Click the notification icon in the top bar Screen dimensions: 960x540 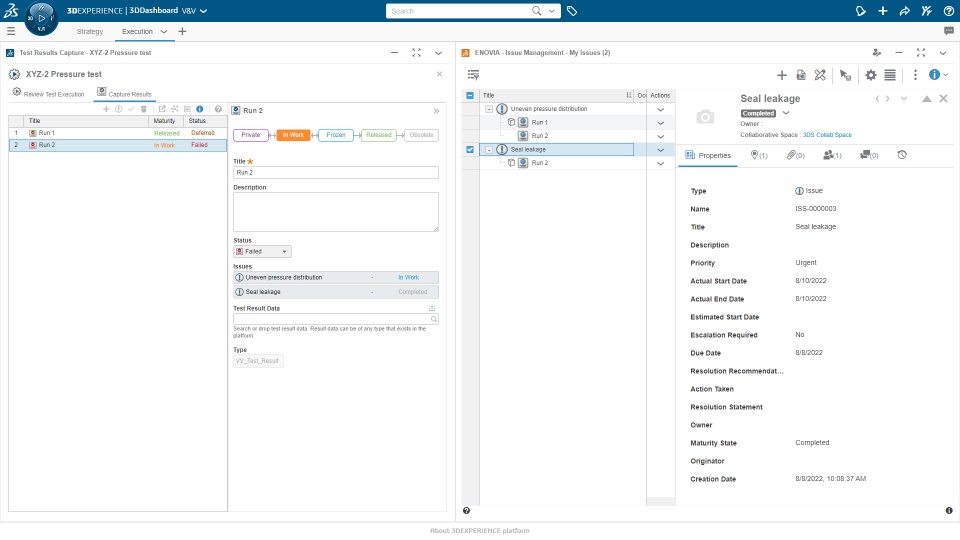coord(860,11)
